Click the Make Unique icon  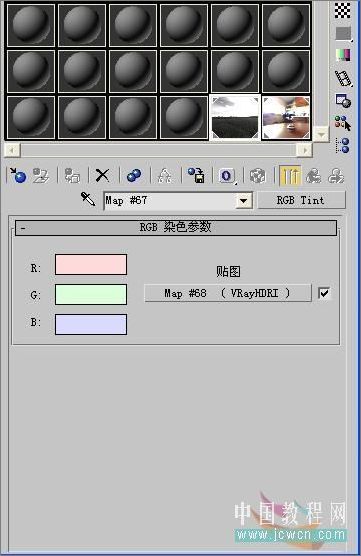[x=165, y=175]
